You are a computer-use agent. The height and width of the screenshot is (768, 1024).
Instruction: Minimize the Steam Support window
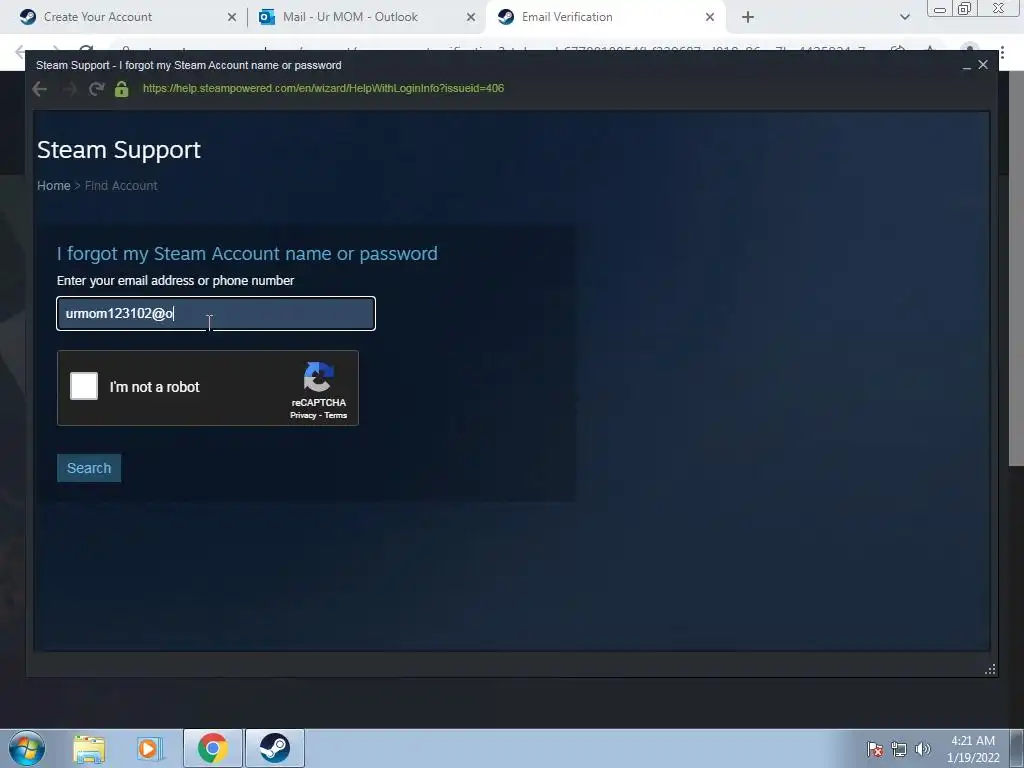(x=967, y=65)
